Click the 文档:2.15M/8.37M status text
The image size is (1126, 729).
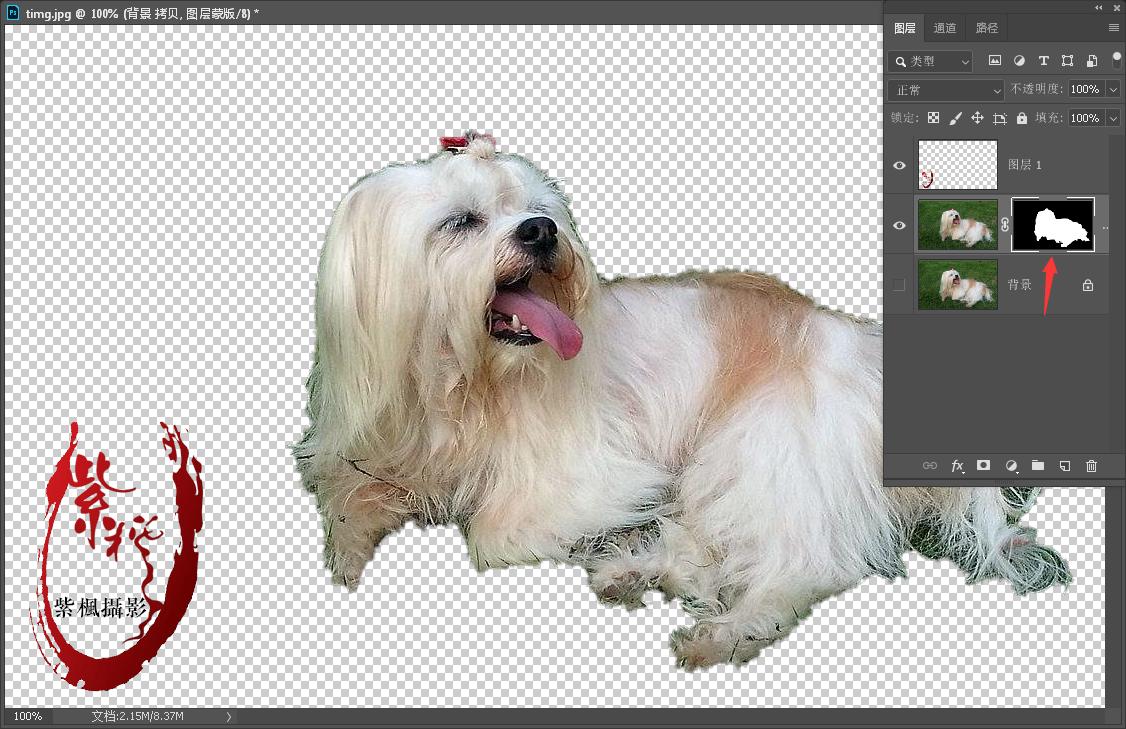click(138, 716)
